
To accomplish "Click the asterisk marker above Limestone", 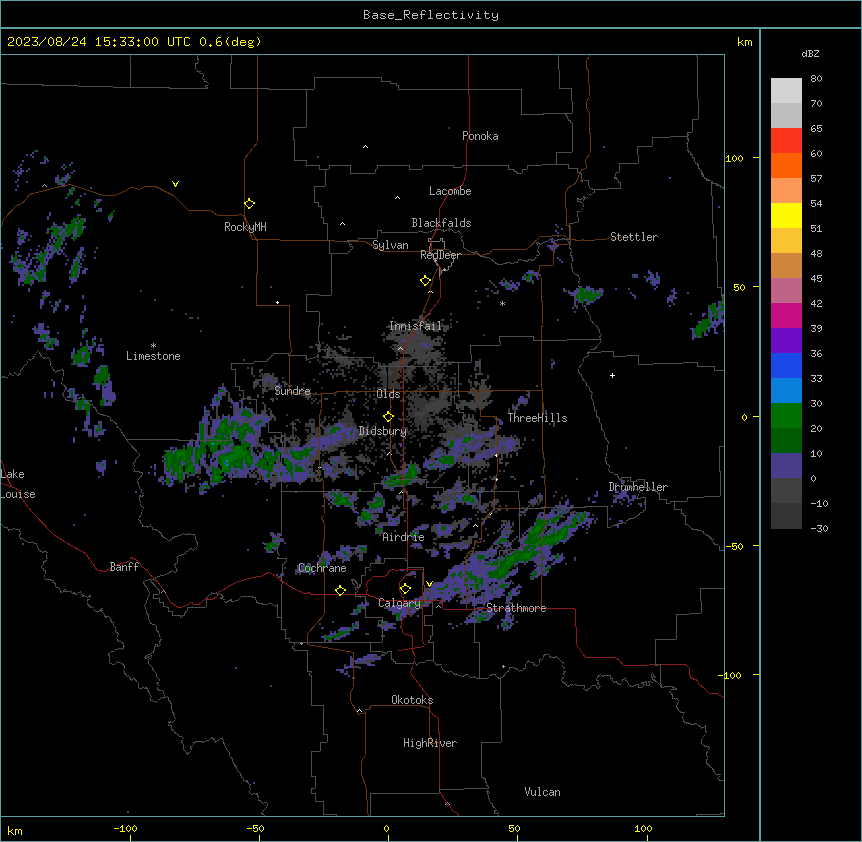I will point(153,346).
